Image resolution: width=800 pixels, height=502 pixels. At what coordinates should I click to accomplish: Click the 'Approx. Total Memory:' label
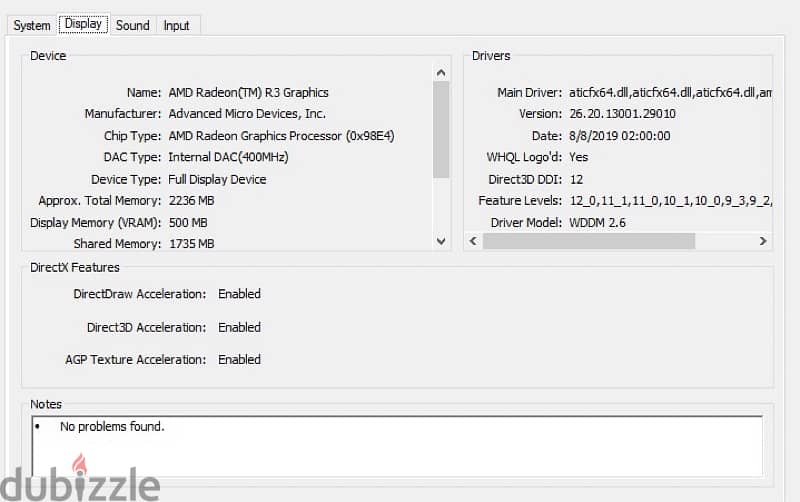pyautogui.click(x=100, y=200)
